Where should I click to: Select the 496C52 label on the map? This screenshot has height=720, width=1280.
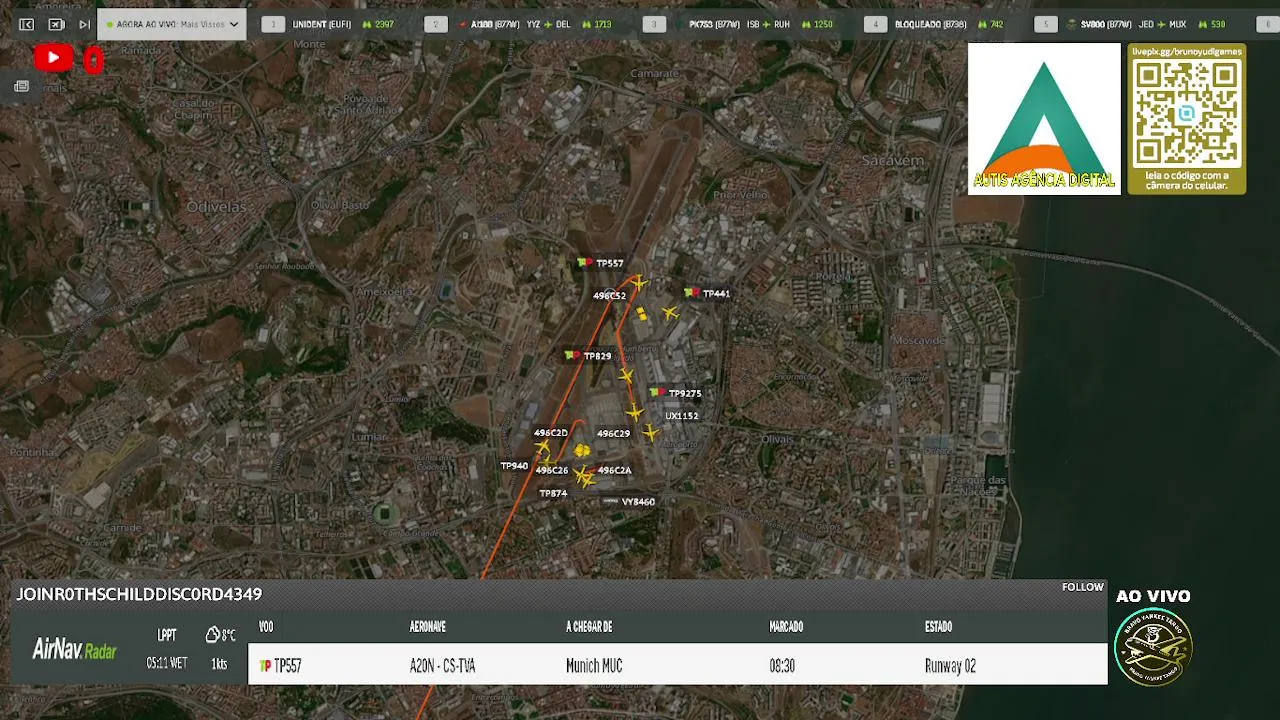pyautogui.click(x=609, y=296)
